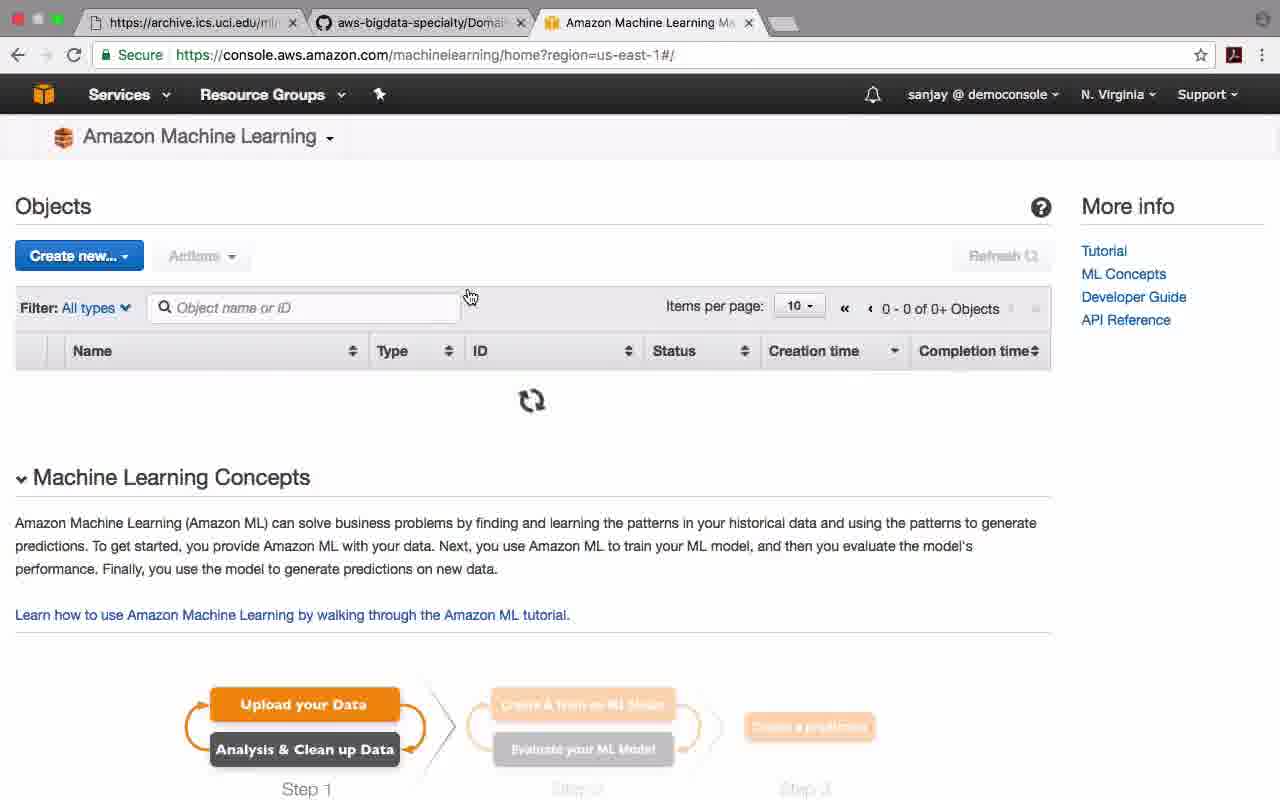Open the N. Virginia region selector
This screenshot has height=800, width=1280.
click(x=1118, y=95)
